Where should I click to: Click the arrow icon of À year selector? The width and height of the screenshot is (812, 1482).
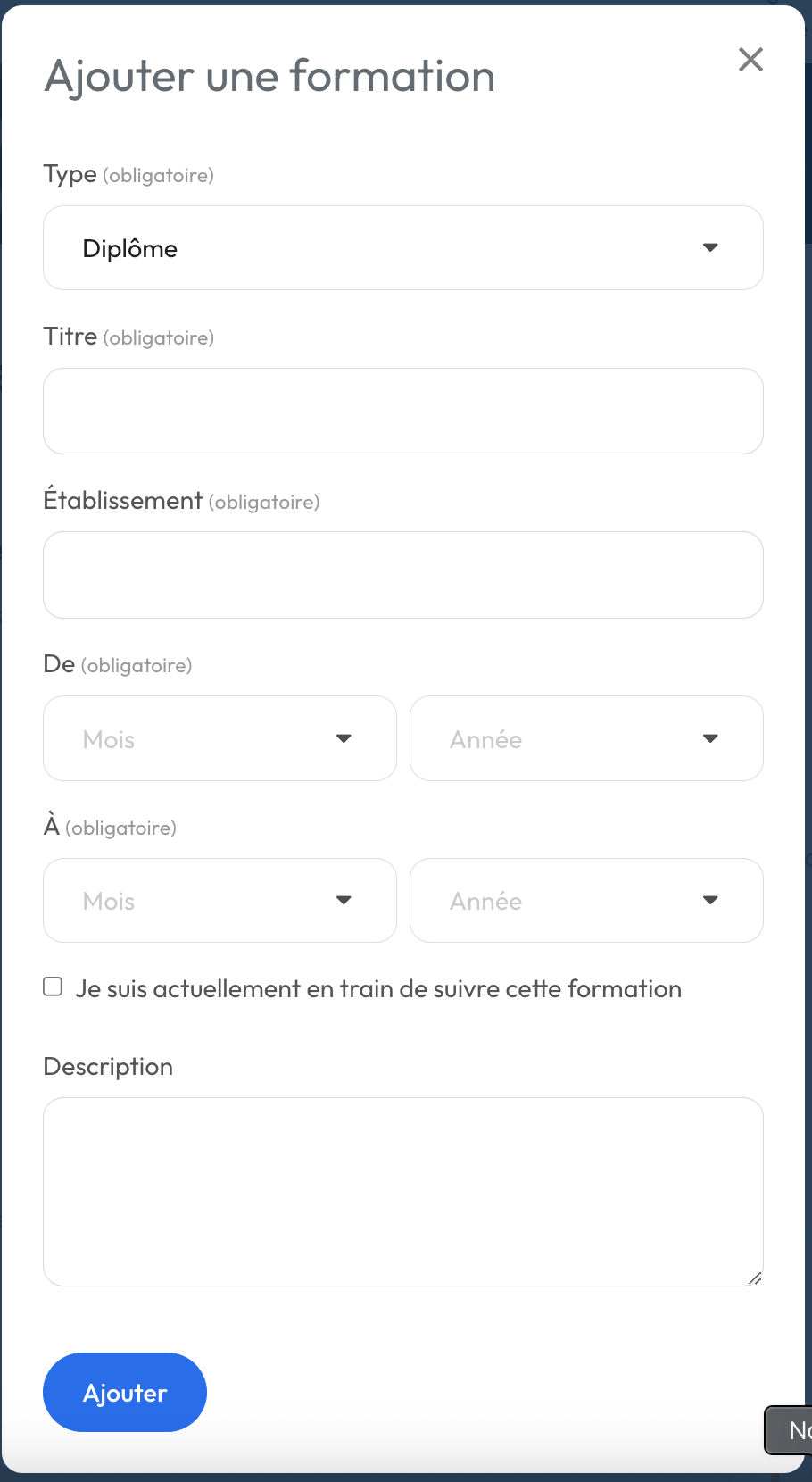click(710, 900)
